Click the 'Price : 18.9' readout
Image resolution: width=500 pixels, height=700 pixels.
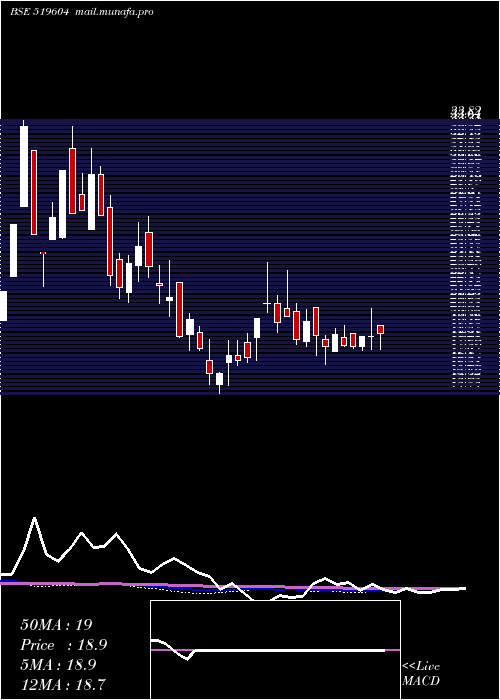tap(64, 645)
